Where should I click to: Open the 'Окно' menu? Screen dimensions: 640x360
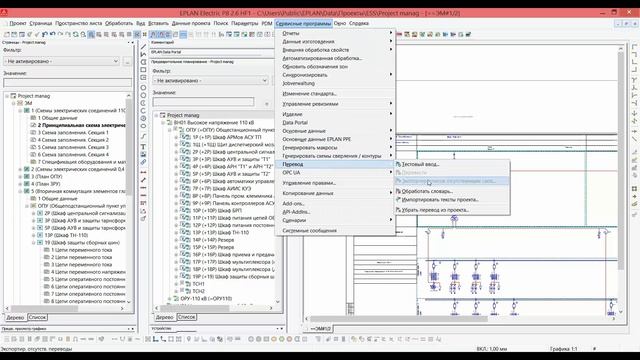340,24
